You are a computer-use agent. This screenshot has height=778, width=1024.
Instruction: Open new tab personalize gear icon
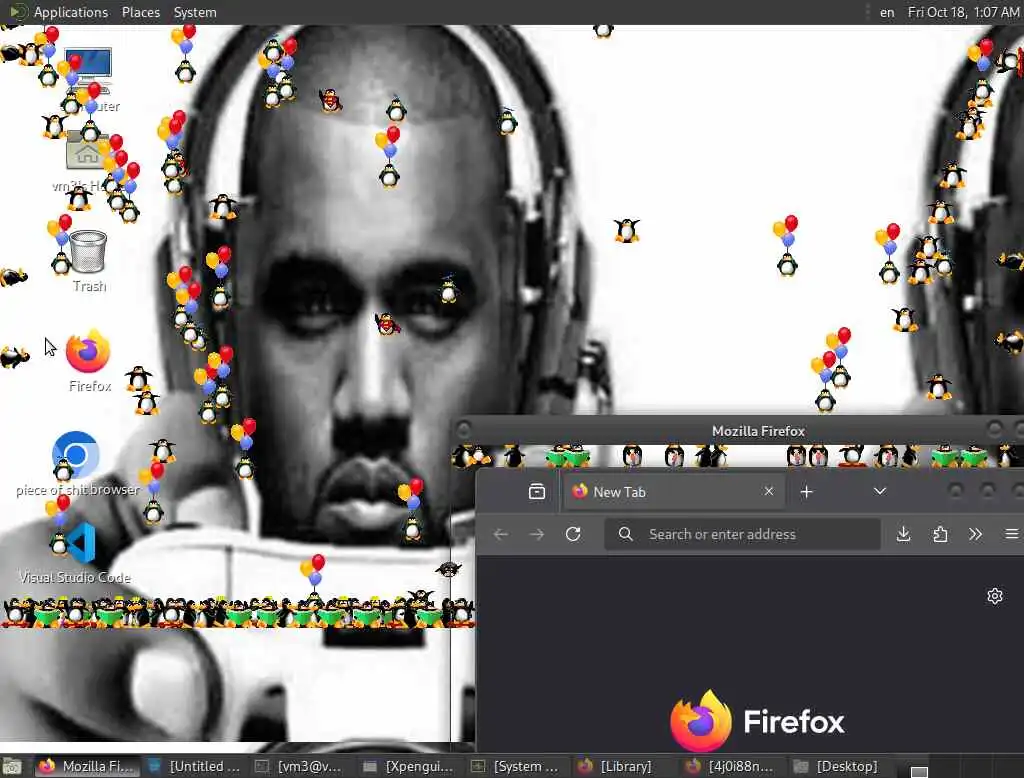(995, 596)
